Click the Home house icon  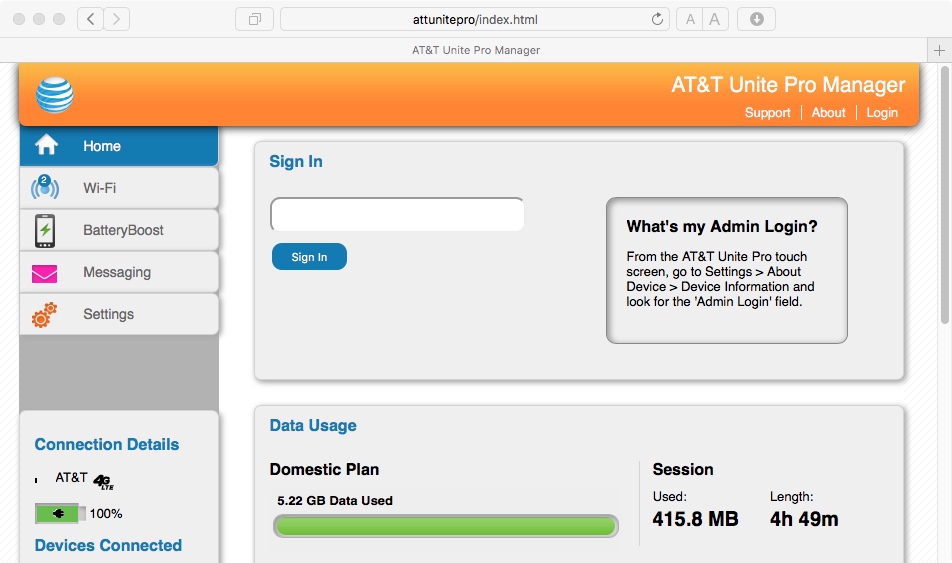click(x=46, y=146)
